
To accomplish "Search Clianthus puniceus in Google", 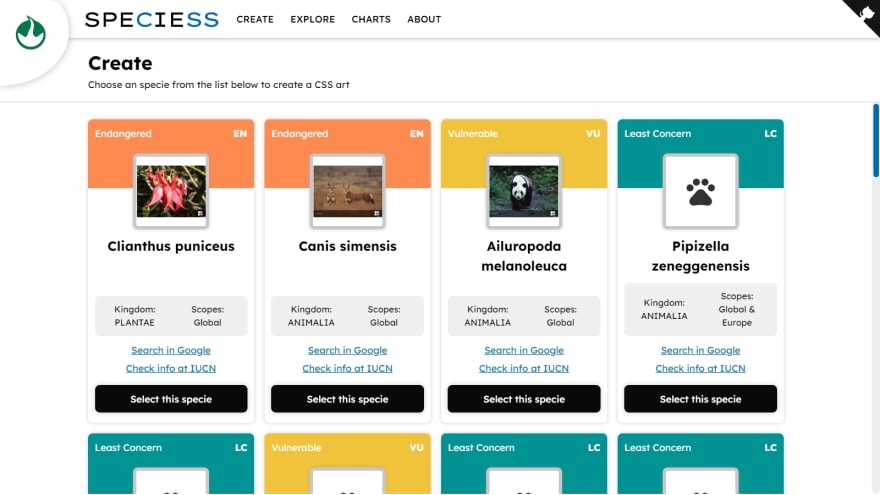I will [x=171, y=350].
